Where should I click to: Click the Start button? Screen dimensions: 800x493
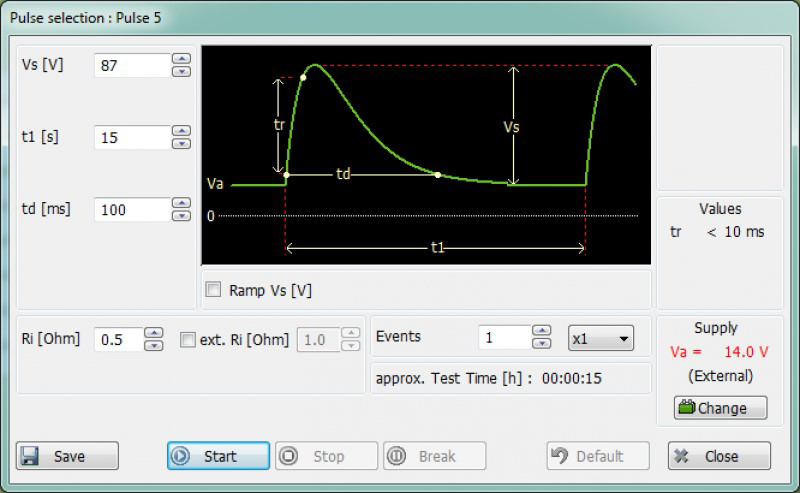[x=218, y=456]
